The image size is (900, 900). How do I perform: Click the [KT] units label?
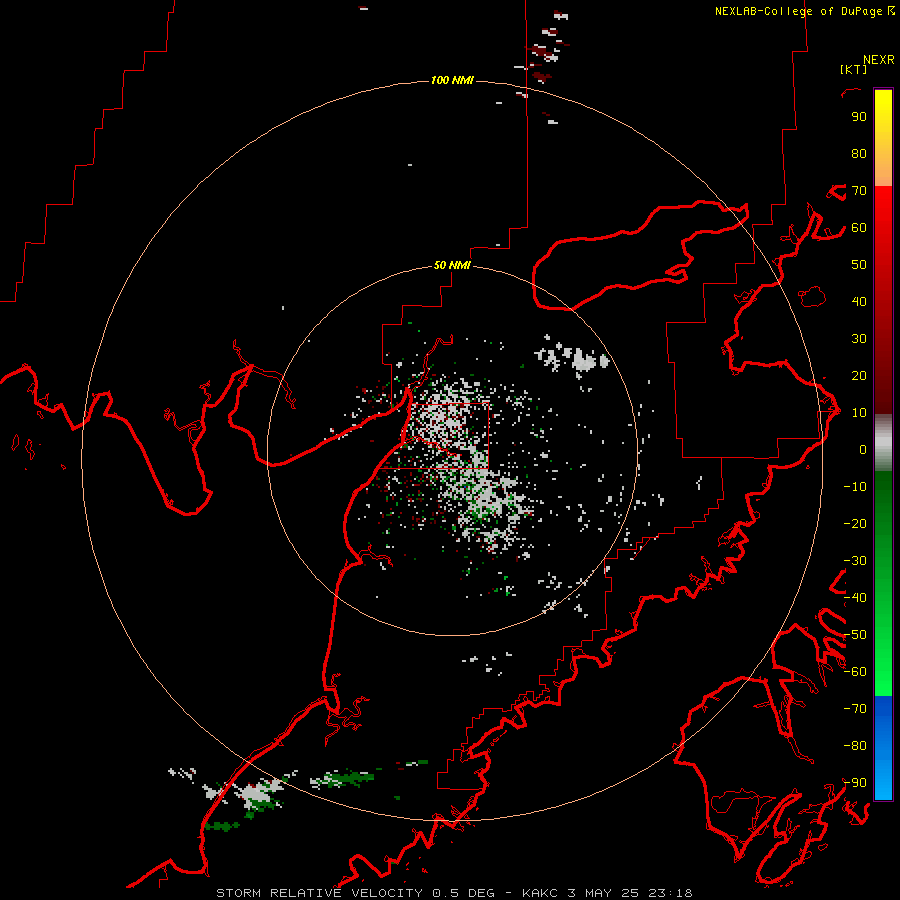[854, 69]
